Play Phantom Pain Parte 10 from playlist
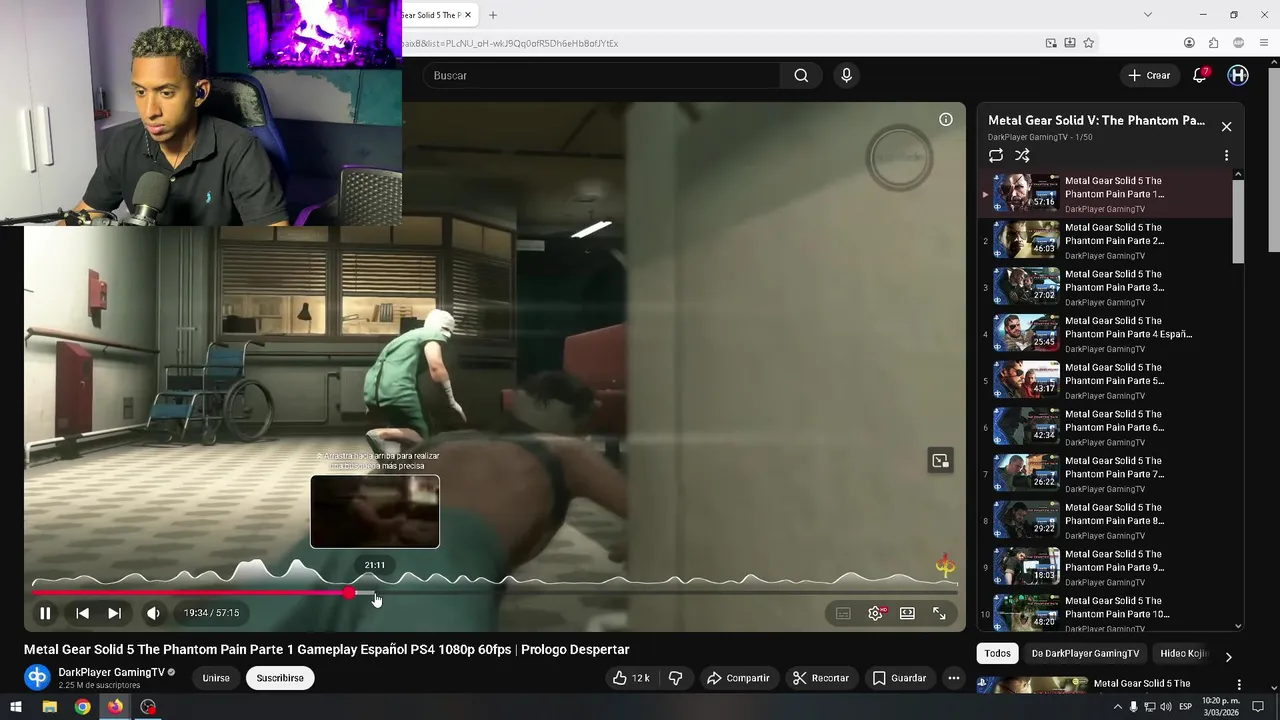This screenshot has height=720, width=1280. point(1105,612)
